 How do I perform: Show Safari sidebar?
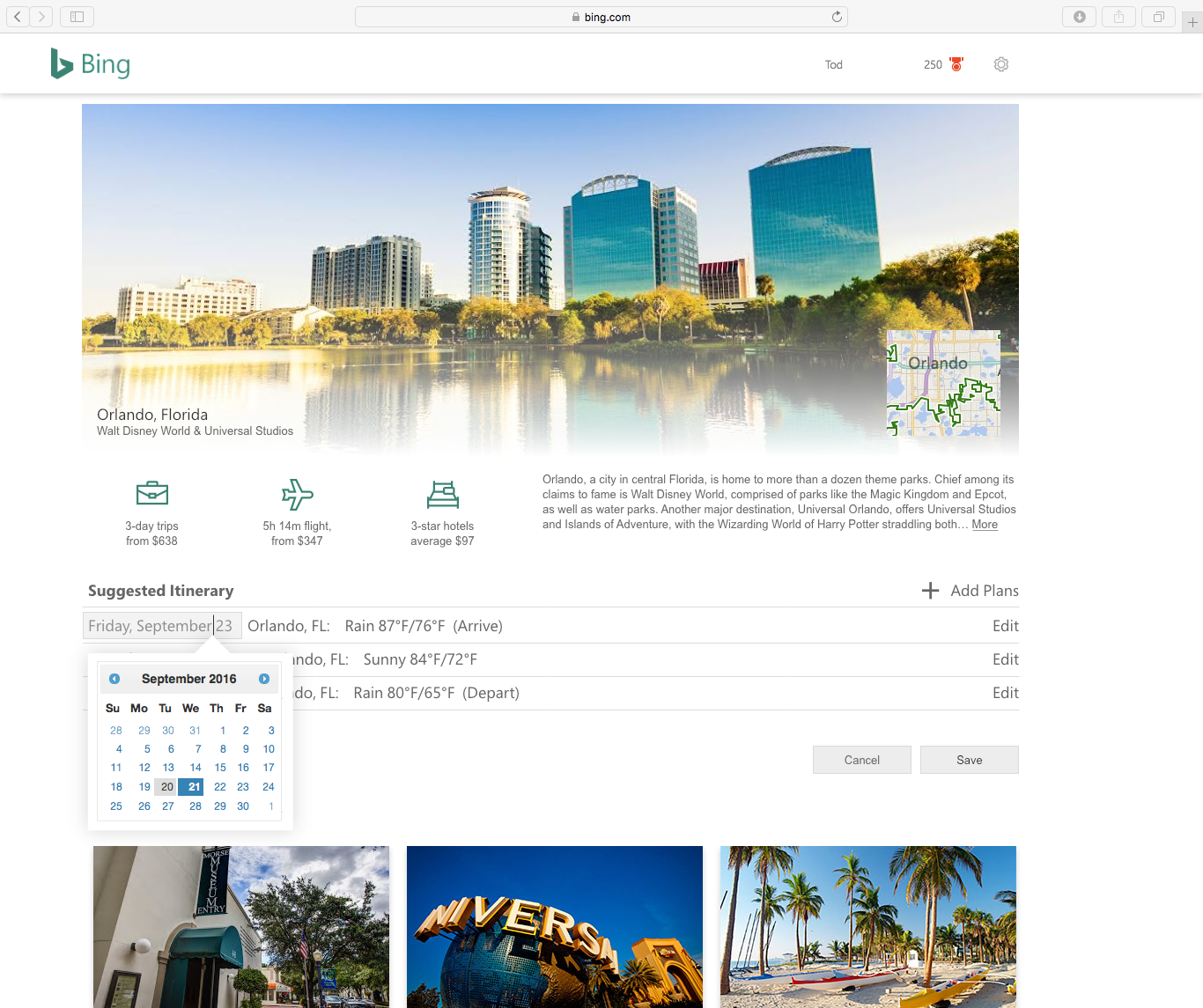[x=77, y=17]
